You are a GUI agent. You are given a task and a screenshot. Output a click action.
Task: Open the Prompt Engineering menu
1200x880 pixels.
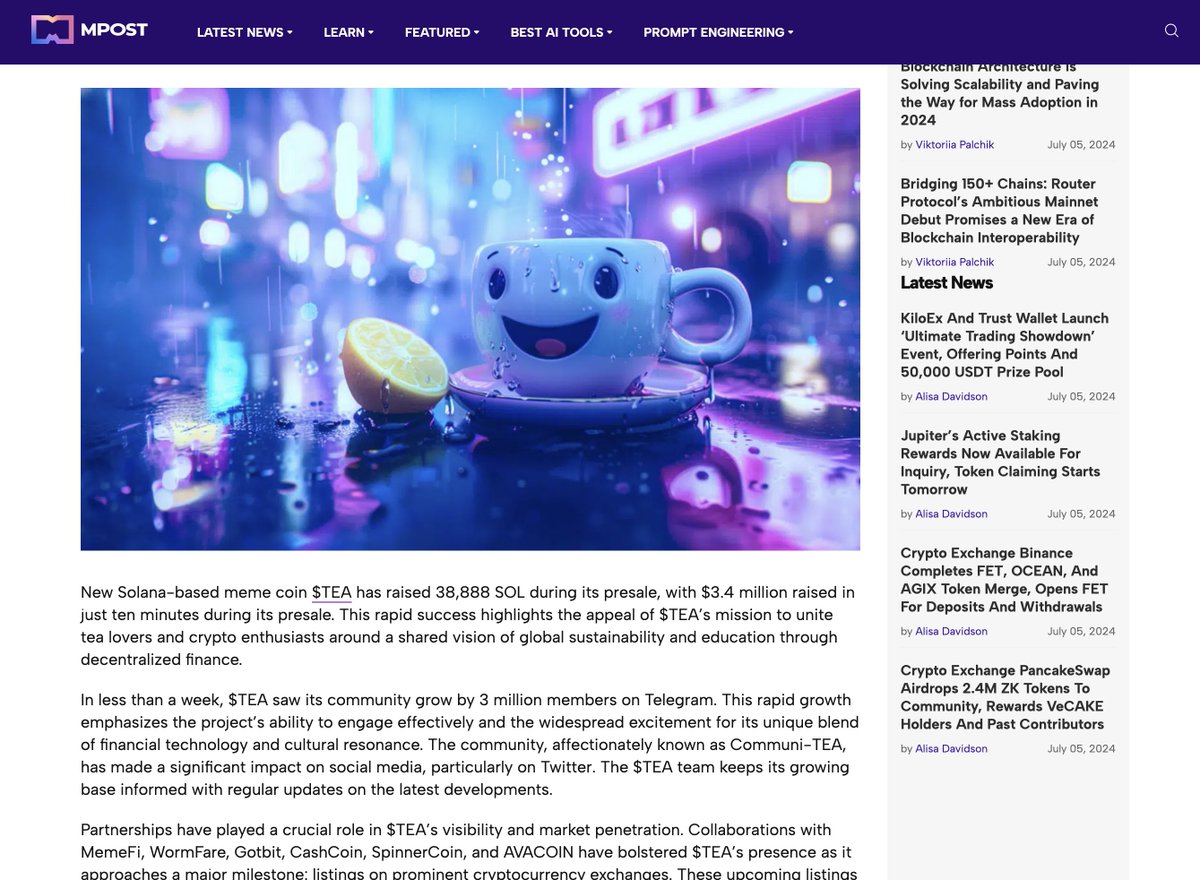[719, 32]
